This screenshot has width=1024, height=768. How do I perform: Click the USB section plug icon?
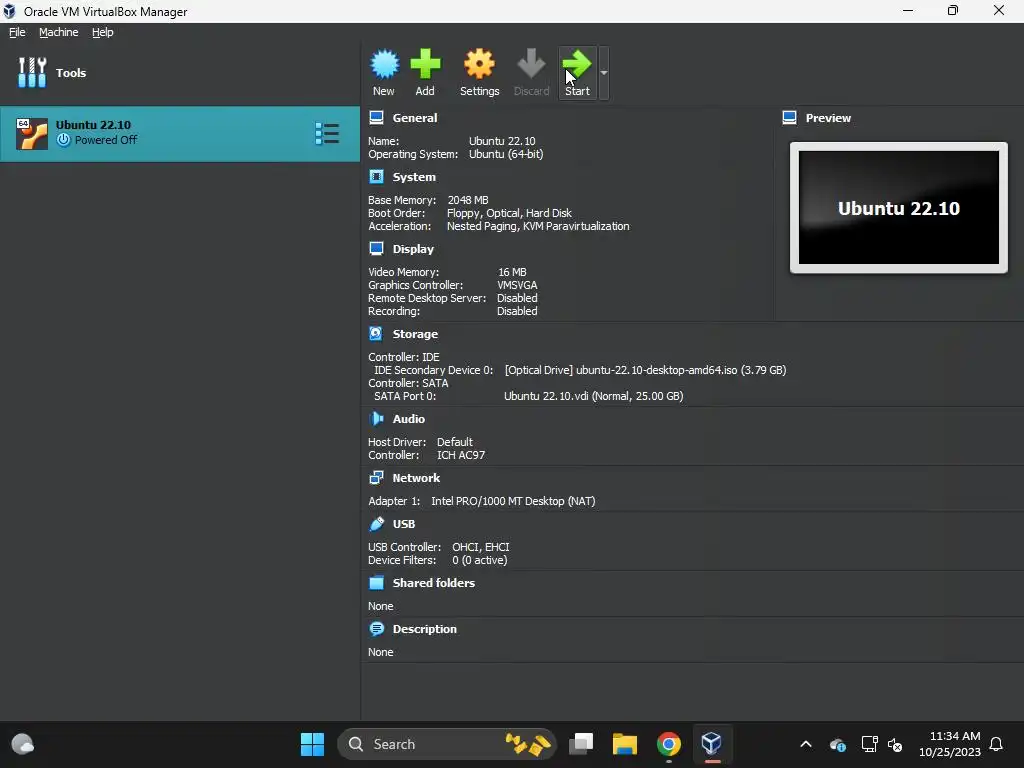point(376,523)
